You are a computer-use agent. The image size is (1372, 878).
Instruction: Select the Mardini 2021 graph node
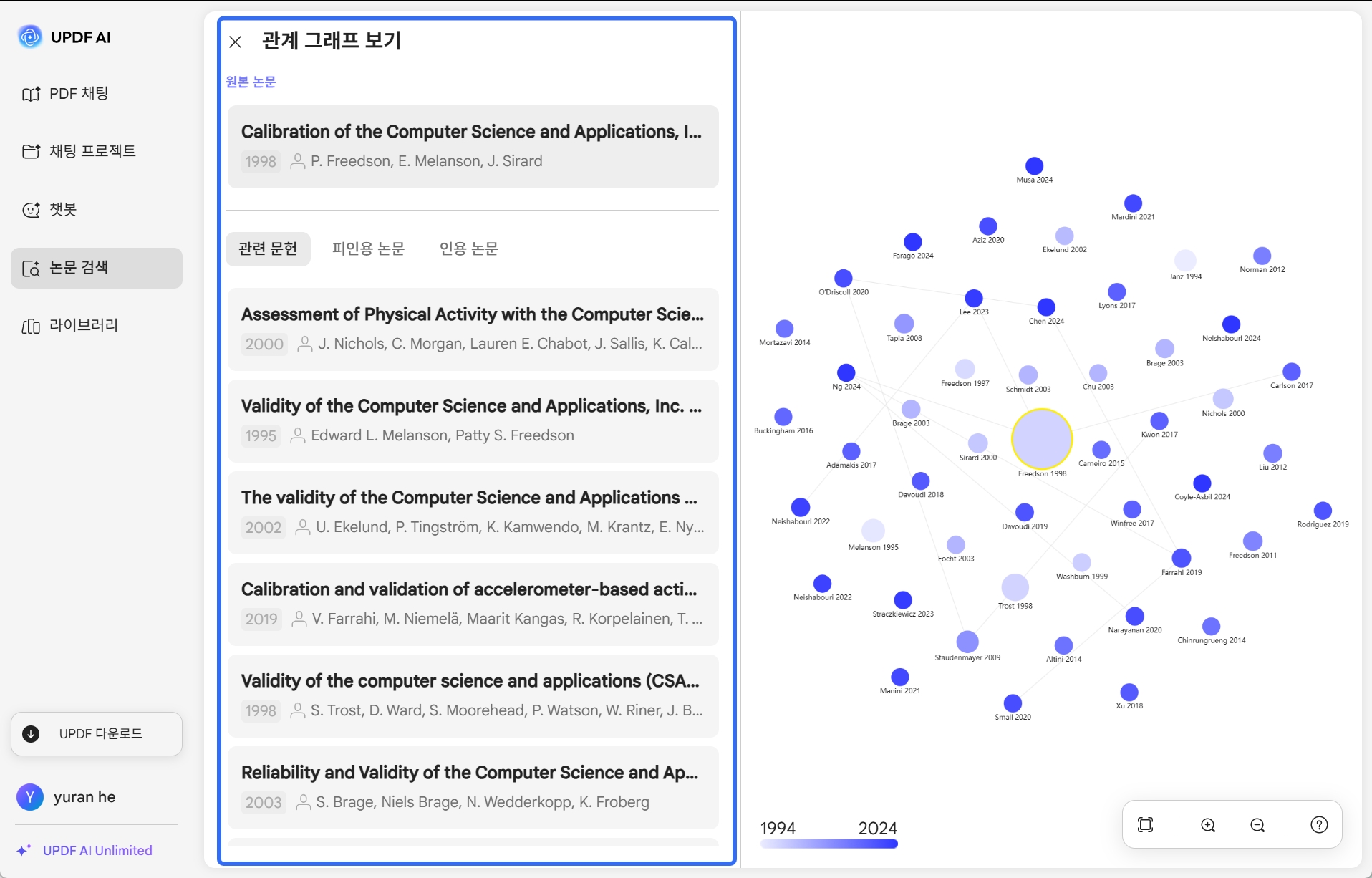coord(1133,203)
